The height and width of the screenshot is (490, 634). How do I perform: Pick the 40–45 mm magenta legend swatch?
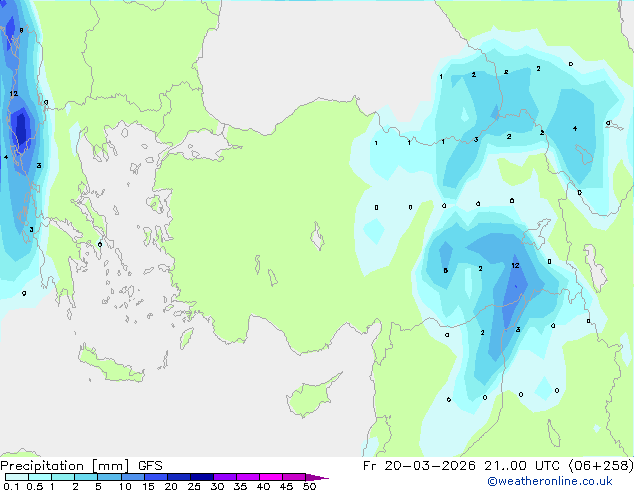pyautogui.click(x=271, y=477)
